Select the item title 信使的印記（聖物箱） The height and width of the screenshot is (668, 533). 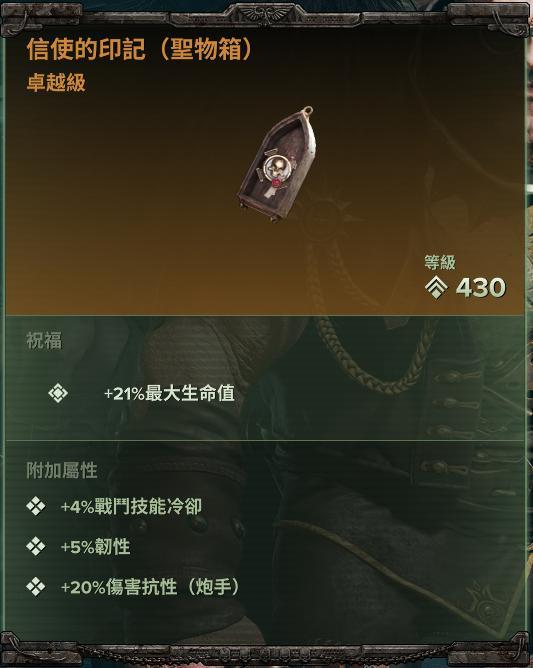pos(140,49)
